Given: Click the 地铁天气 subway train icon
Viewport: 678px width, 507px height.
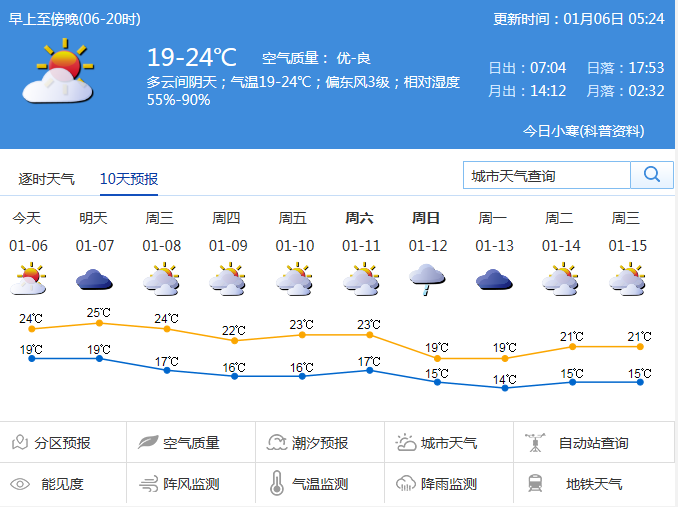Looking at the screenshot, I should coord(535,484).
